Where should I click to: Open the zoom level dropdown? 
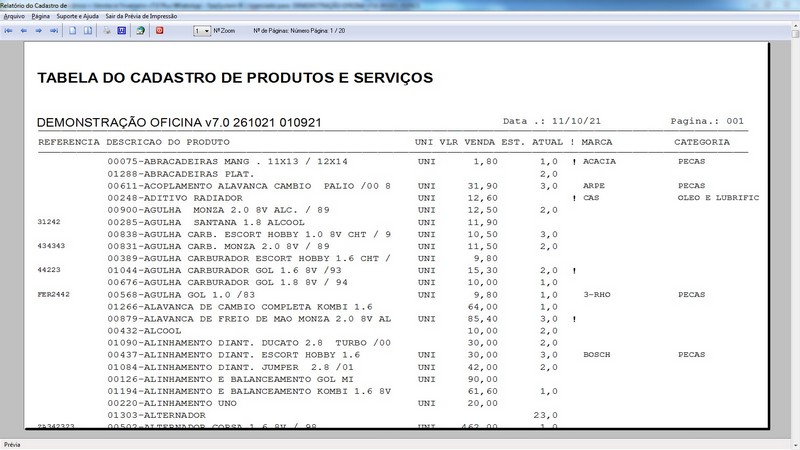(202, 31)
